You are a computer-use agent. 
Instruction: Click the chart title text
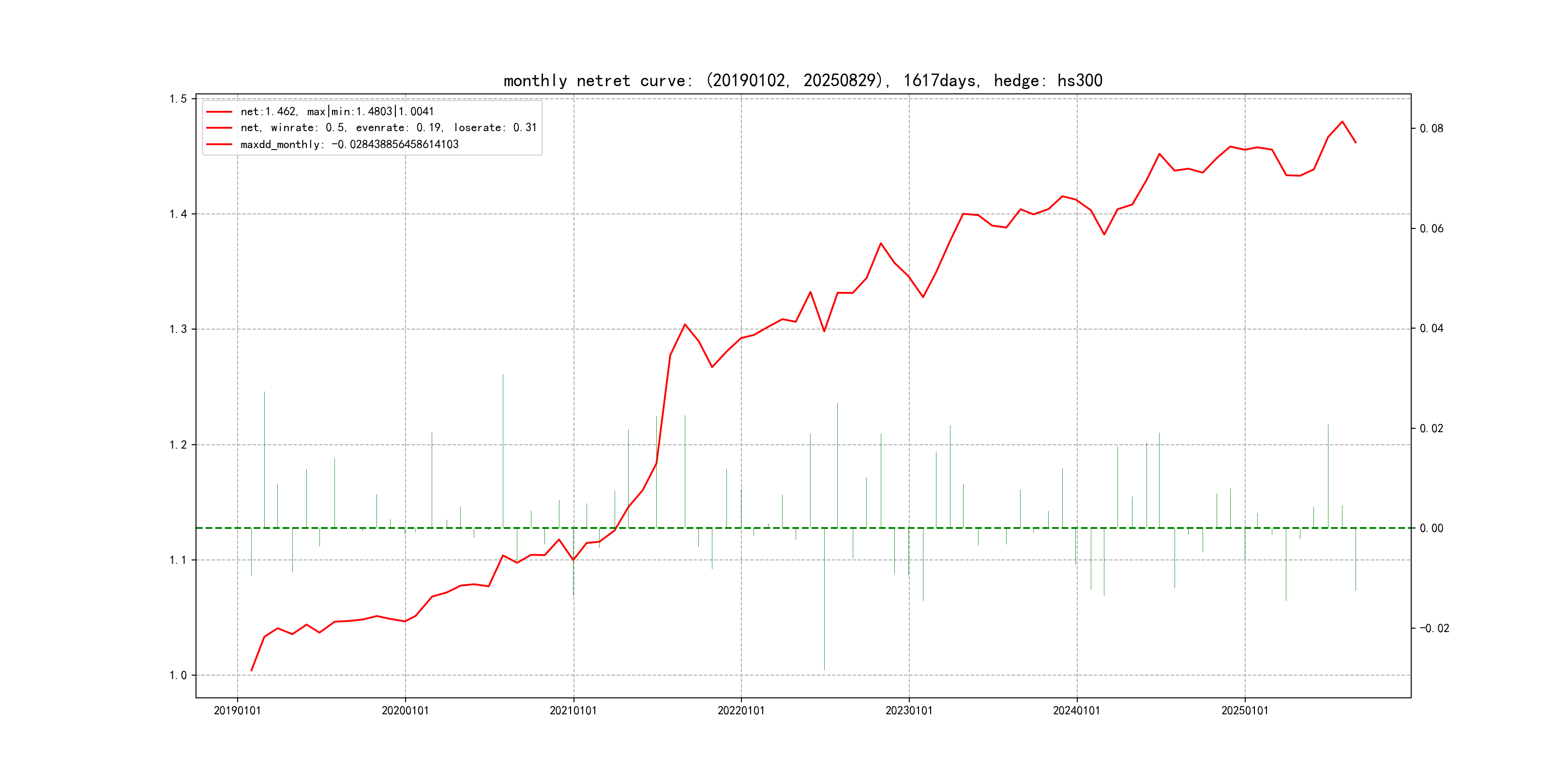tap(802, 80)
